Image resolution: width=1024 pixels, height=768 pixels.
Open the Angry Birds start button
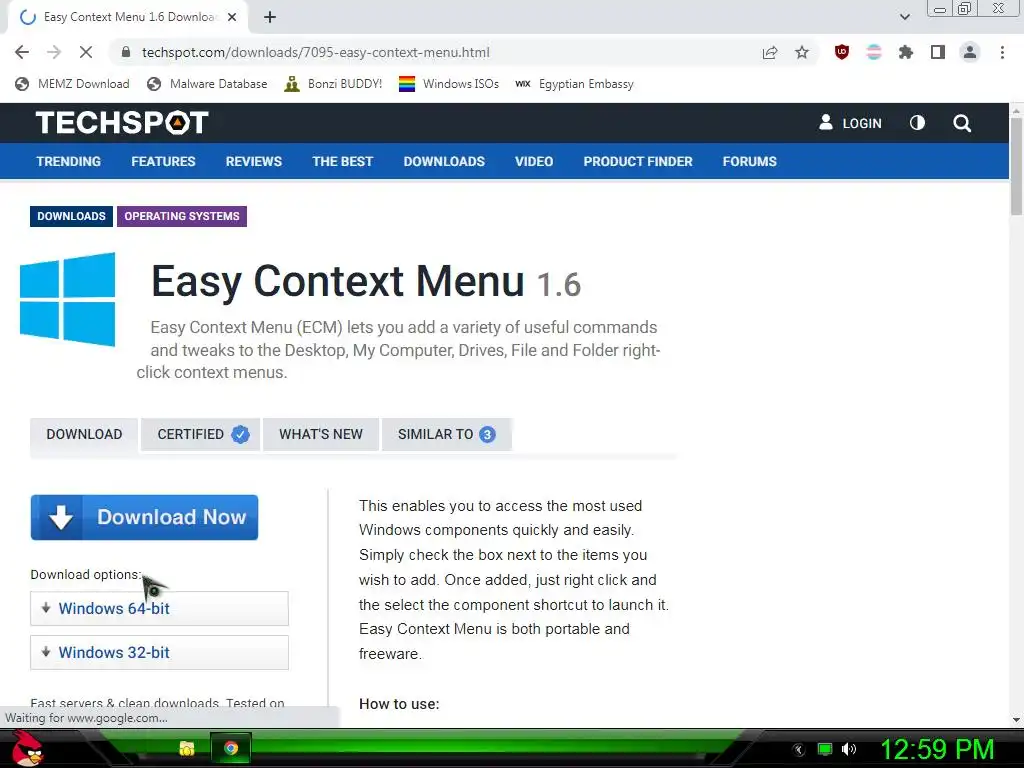point(28,748)
